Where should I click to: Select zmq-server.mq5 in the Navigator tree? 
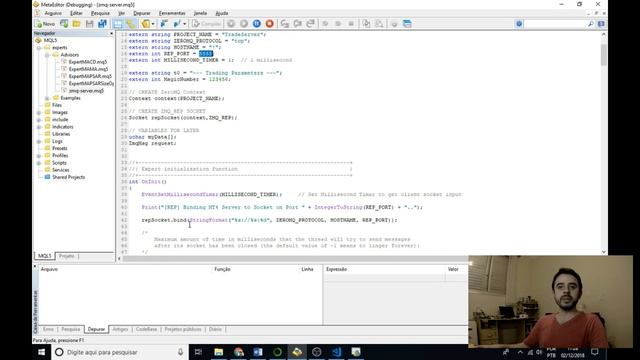[86, 91]
